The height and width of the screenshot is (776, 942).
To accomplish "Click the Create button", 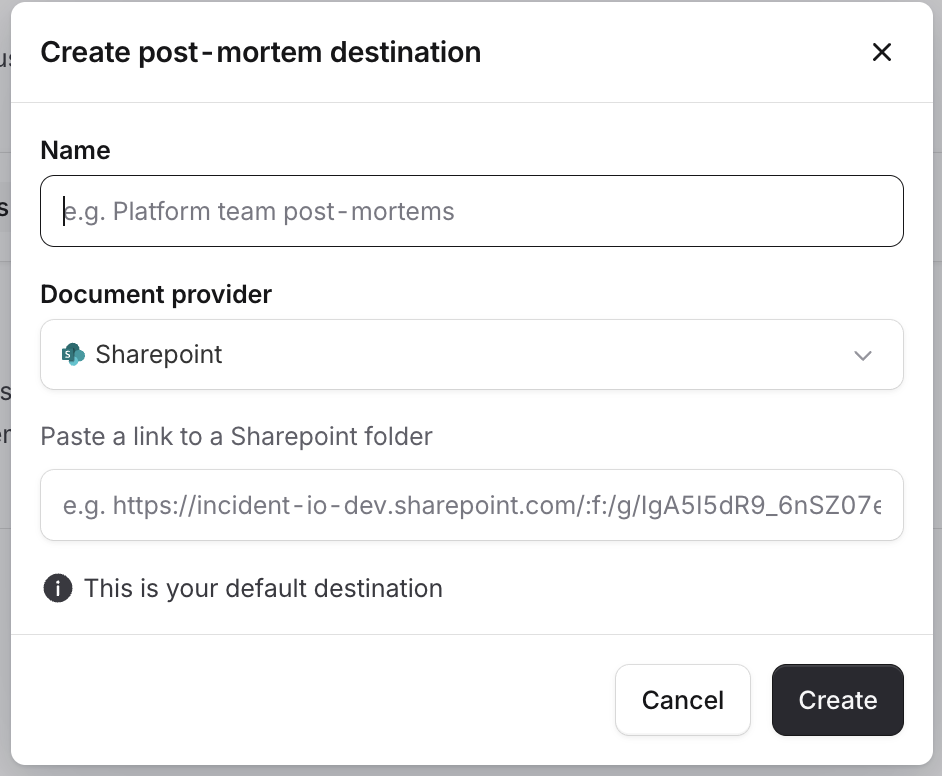I will (x=837, y=700).
